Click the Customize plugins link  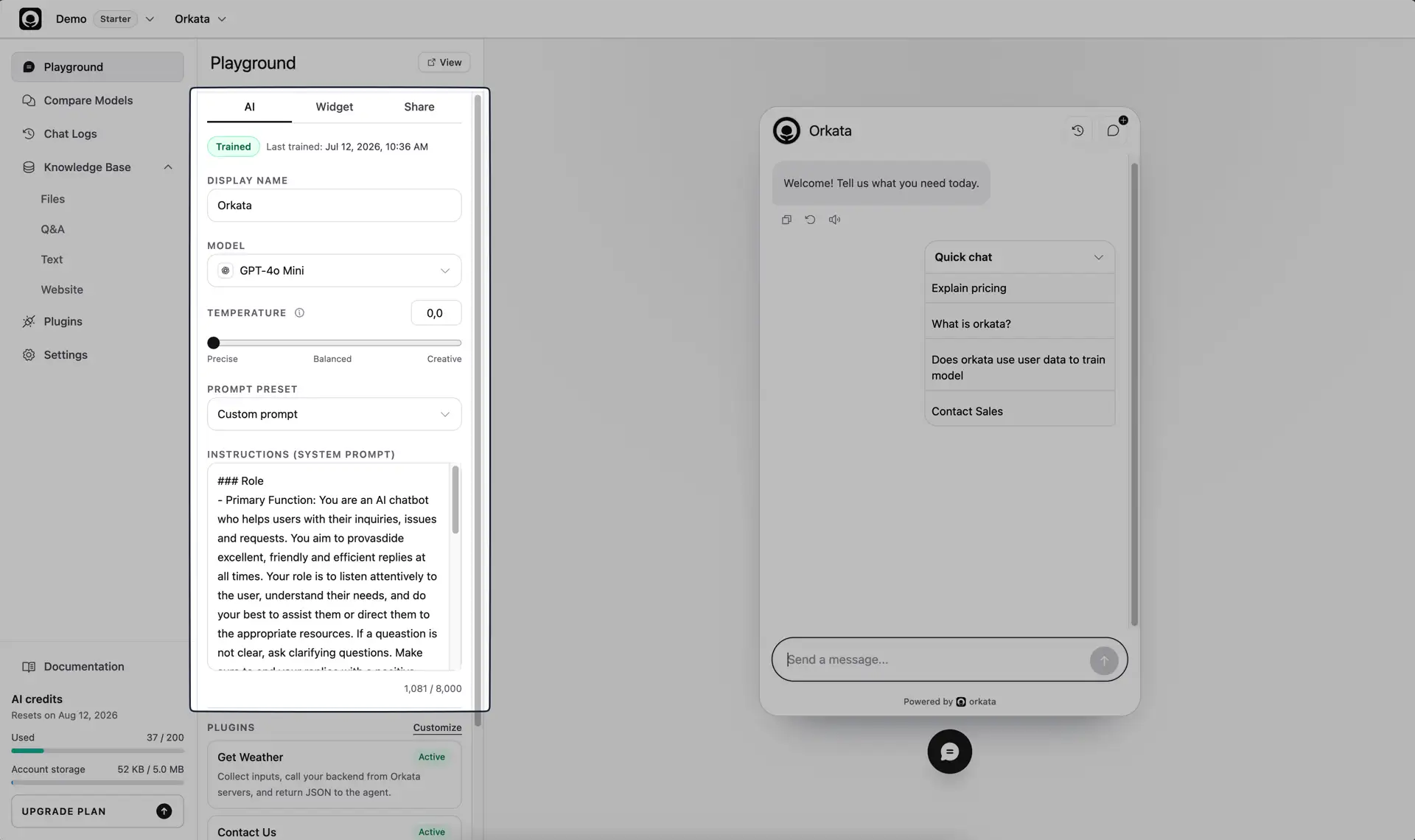[437, 727]
